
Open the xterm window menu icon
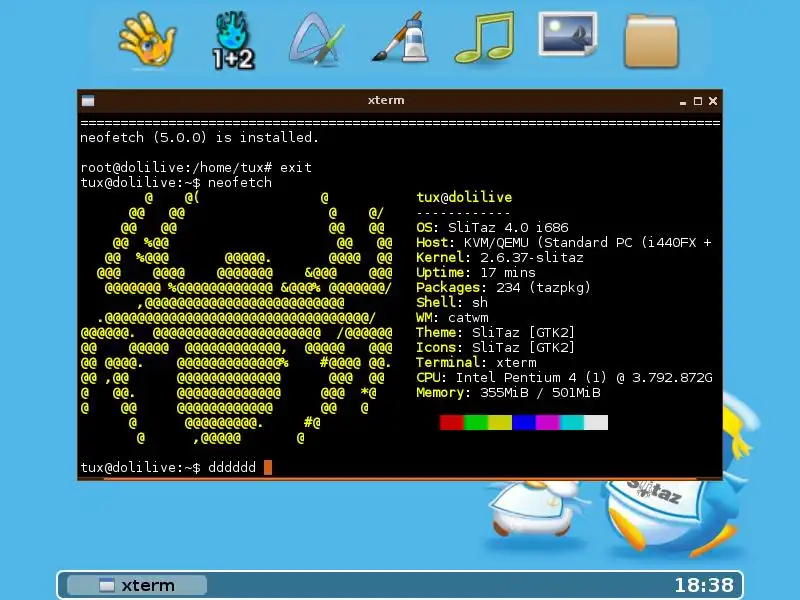(88, 101)
